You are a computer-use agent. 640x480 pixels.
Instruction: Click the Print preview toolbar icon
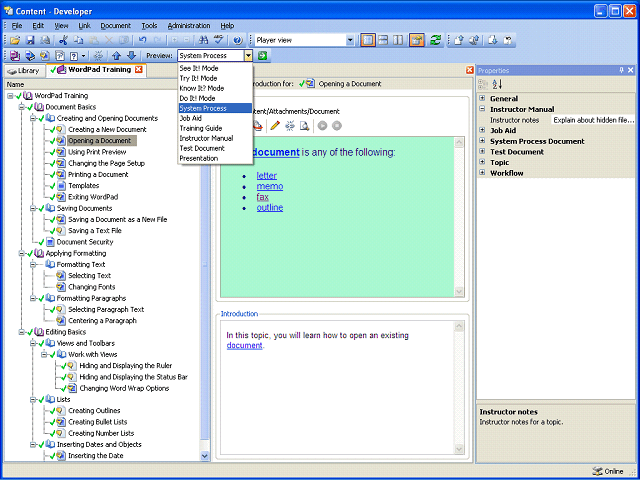click(45, 40)
